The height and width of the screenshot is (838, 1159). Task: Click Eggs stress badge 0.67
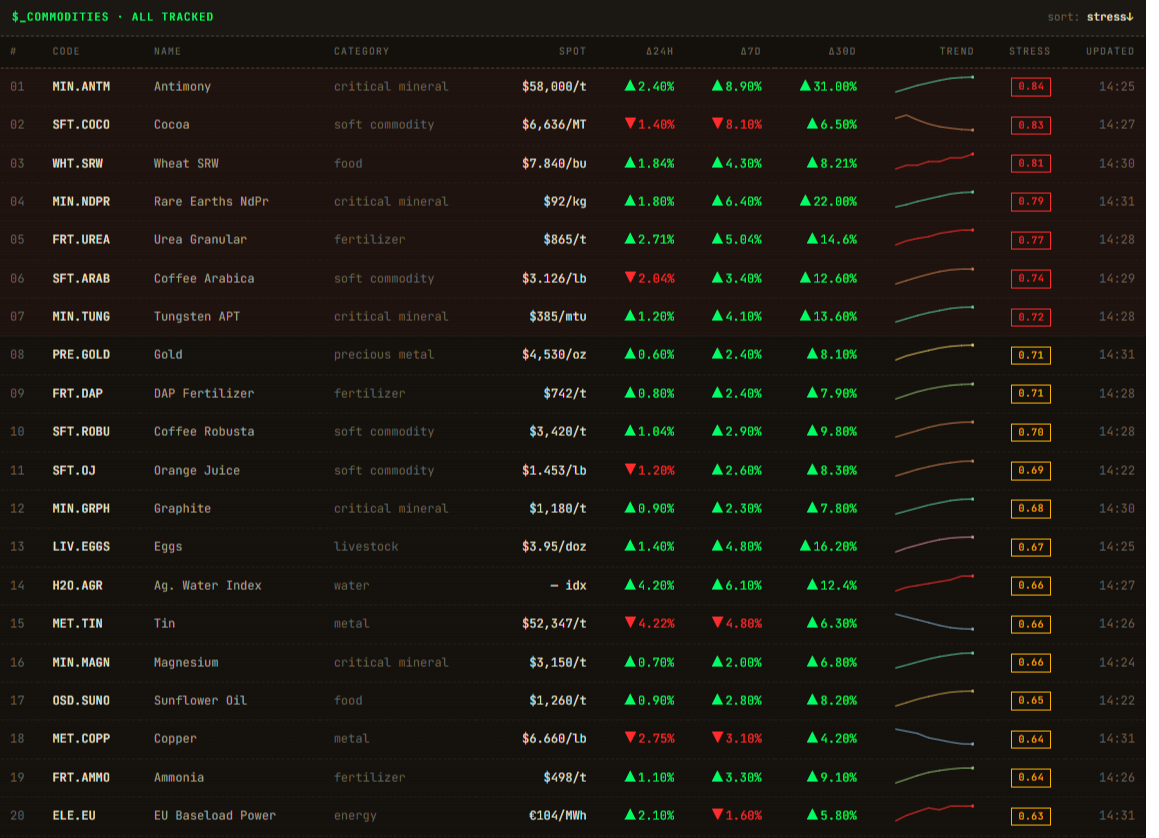(1030, 547)
